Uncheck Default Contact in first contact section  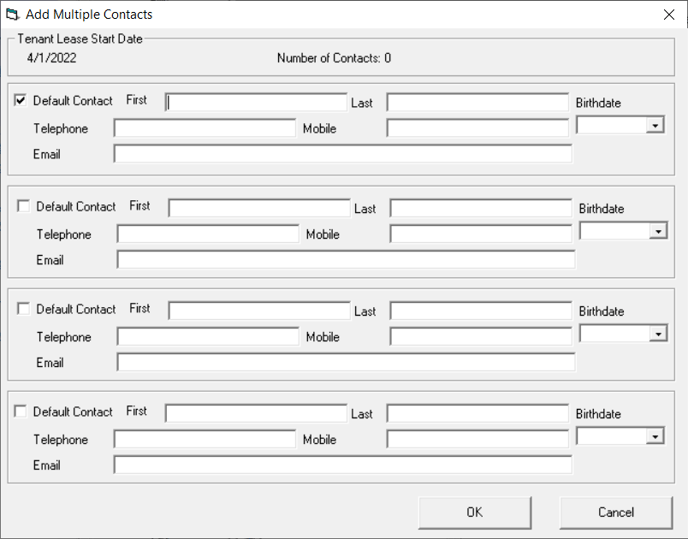coord(20,101)
